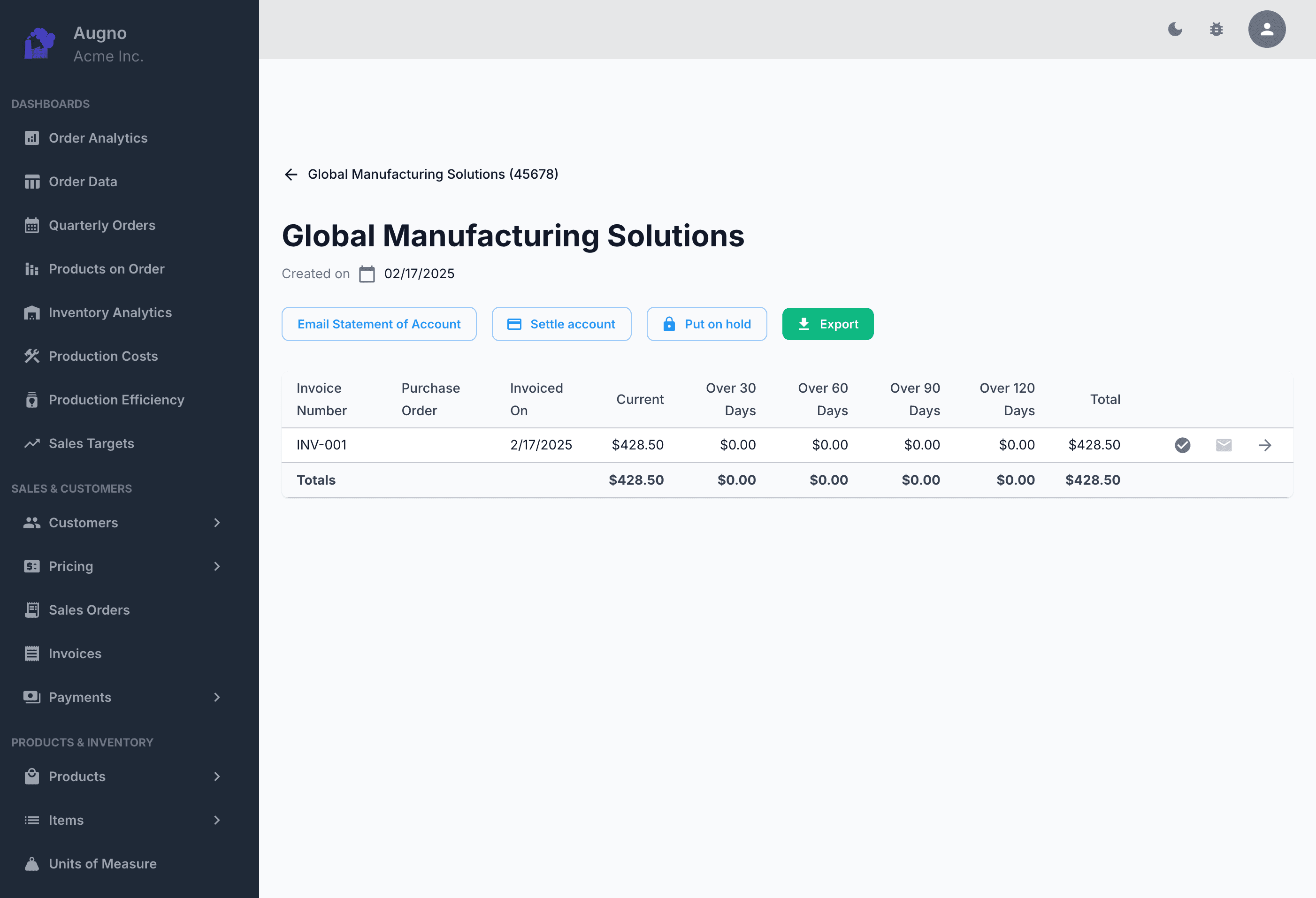
Task: Click Sales Orders receipt icon
Action: (32, 610)
